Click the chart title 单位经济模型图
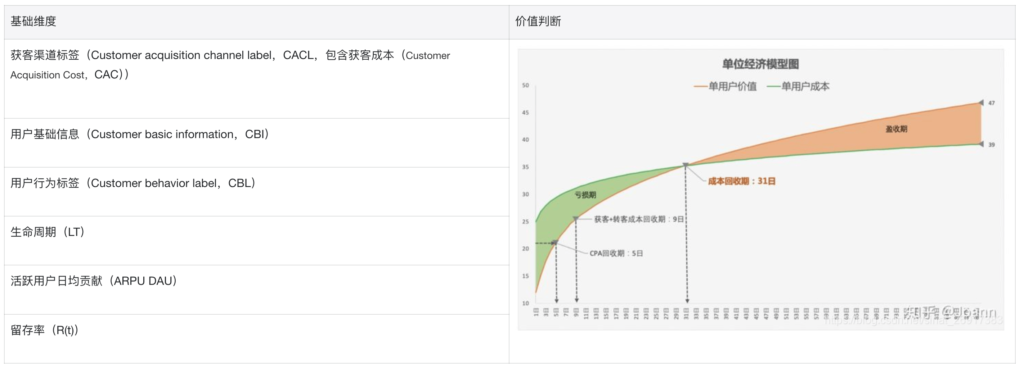This screenshot has height=369, width=1024. pos(761,64)
